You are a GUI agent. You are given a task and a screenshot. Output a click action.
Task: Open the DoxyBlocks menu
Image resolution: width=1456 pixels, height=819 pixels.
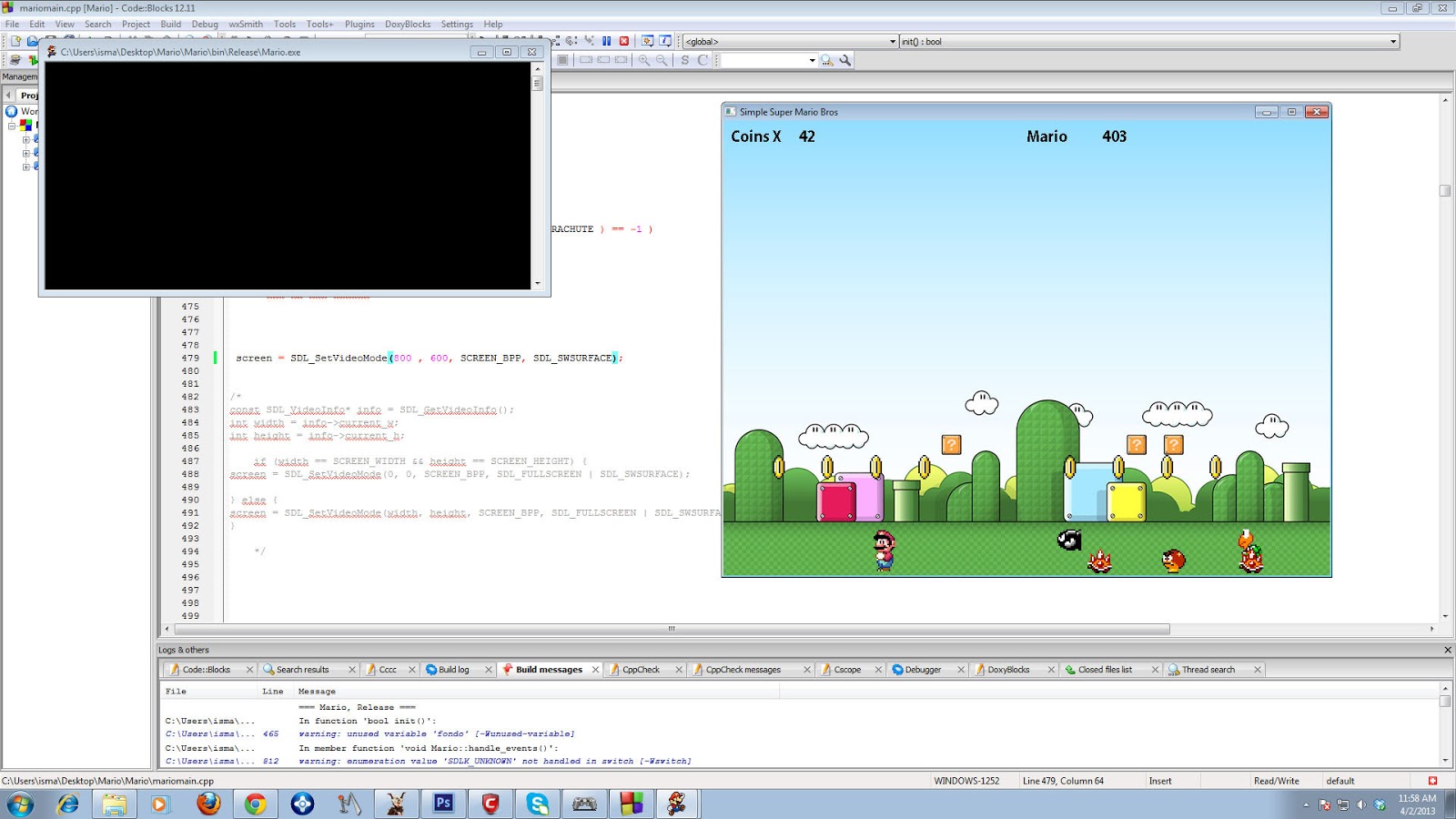pos(408,25)
